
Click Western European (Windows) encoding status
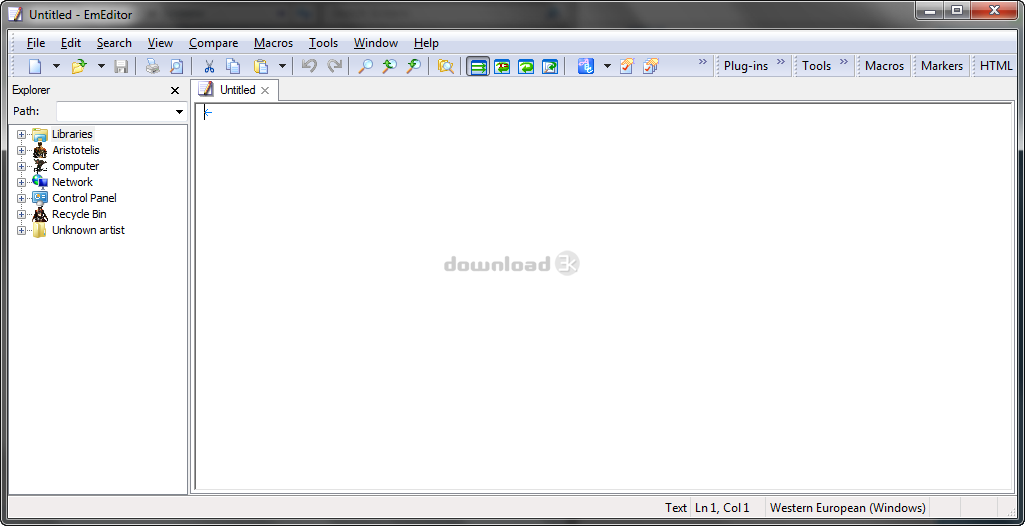pos(848,508)
